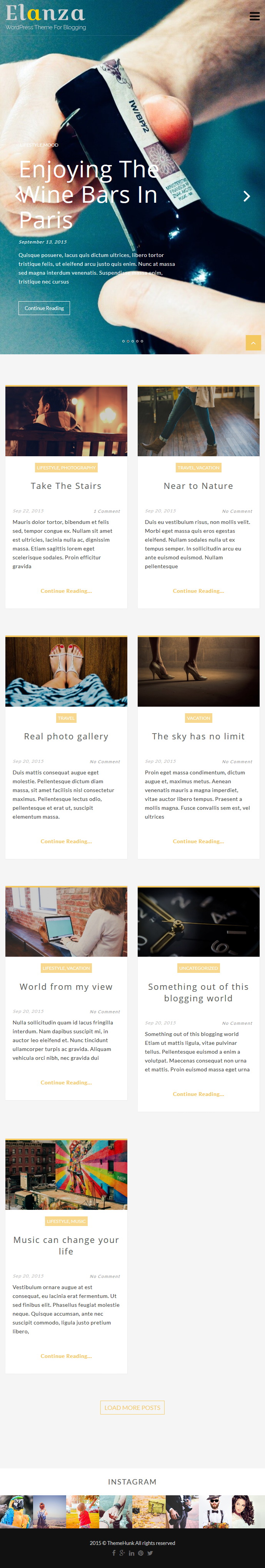
Task: Open the Google Plus footer icon
Action: pyautogui.click(x=122, y=1553)
